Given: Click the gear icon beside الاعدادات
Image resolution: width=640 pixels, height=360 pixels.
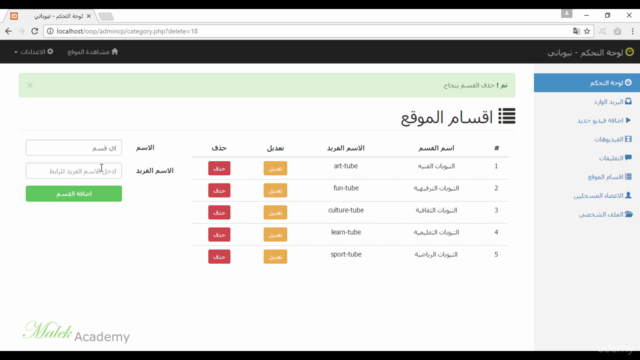Looking at the screenshot, I should tap(50, 51).
